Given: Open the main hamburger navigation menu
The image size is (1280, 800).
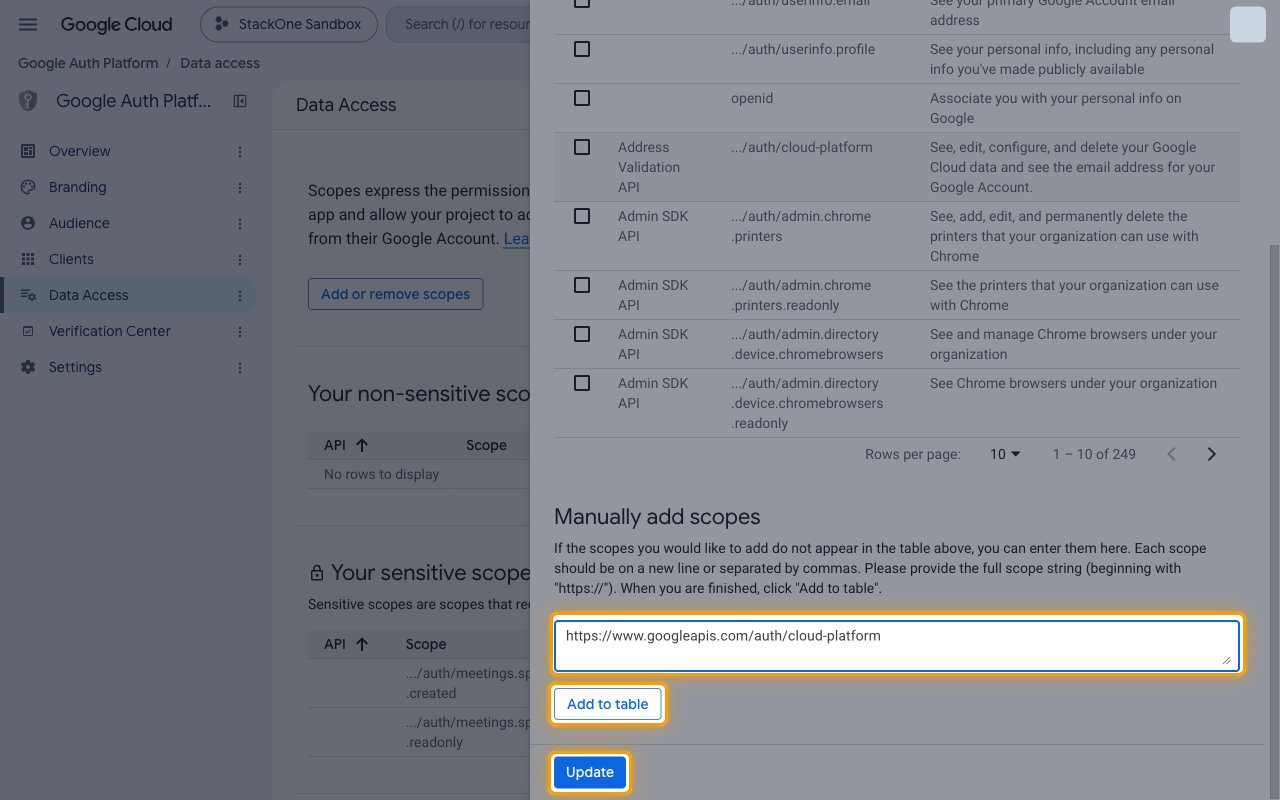Looking at the screenshot, I should pos(28,24).
